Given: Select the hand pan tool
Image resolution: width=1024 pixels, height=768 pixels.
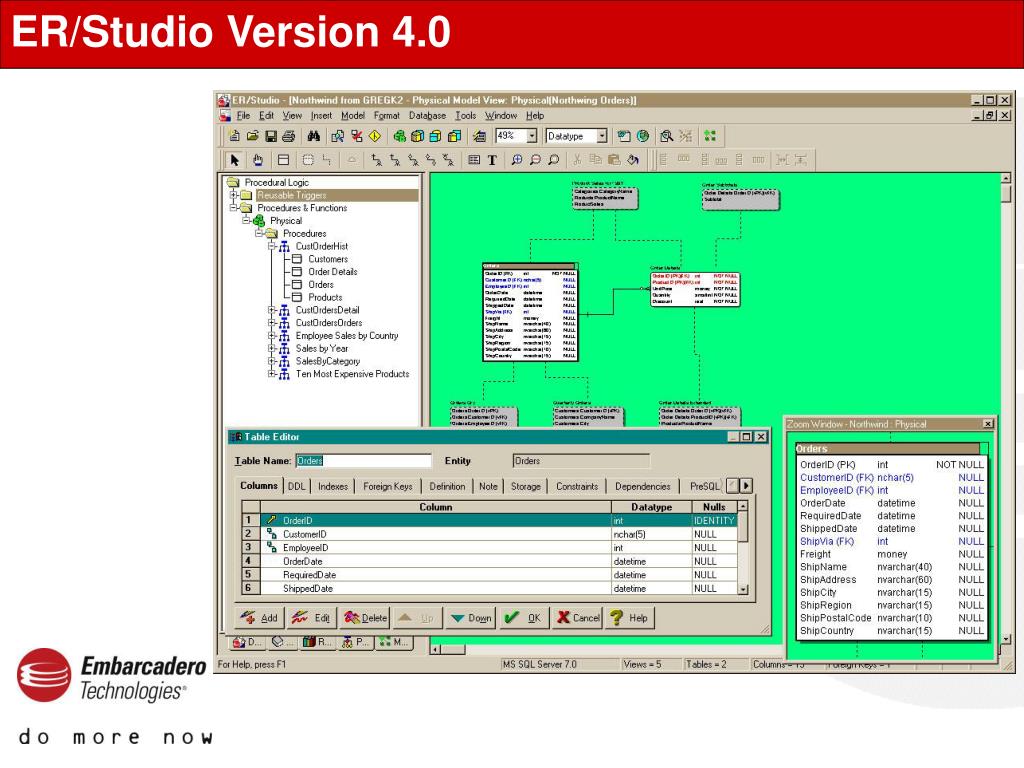Looking at the screenshot, I should 258,160.
